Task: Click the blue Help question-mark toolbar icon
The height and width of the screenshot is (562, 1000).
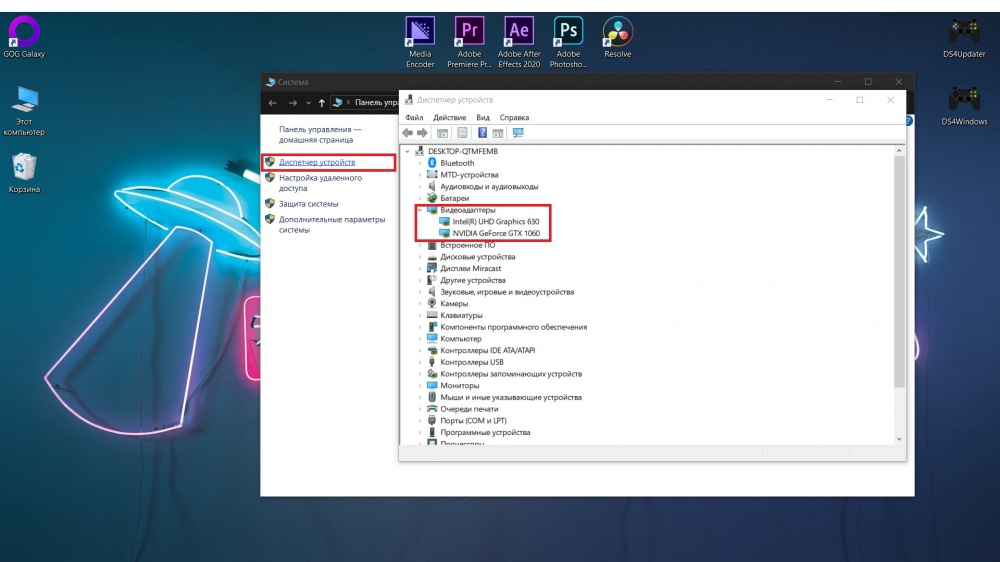Action: coord(482,133)
